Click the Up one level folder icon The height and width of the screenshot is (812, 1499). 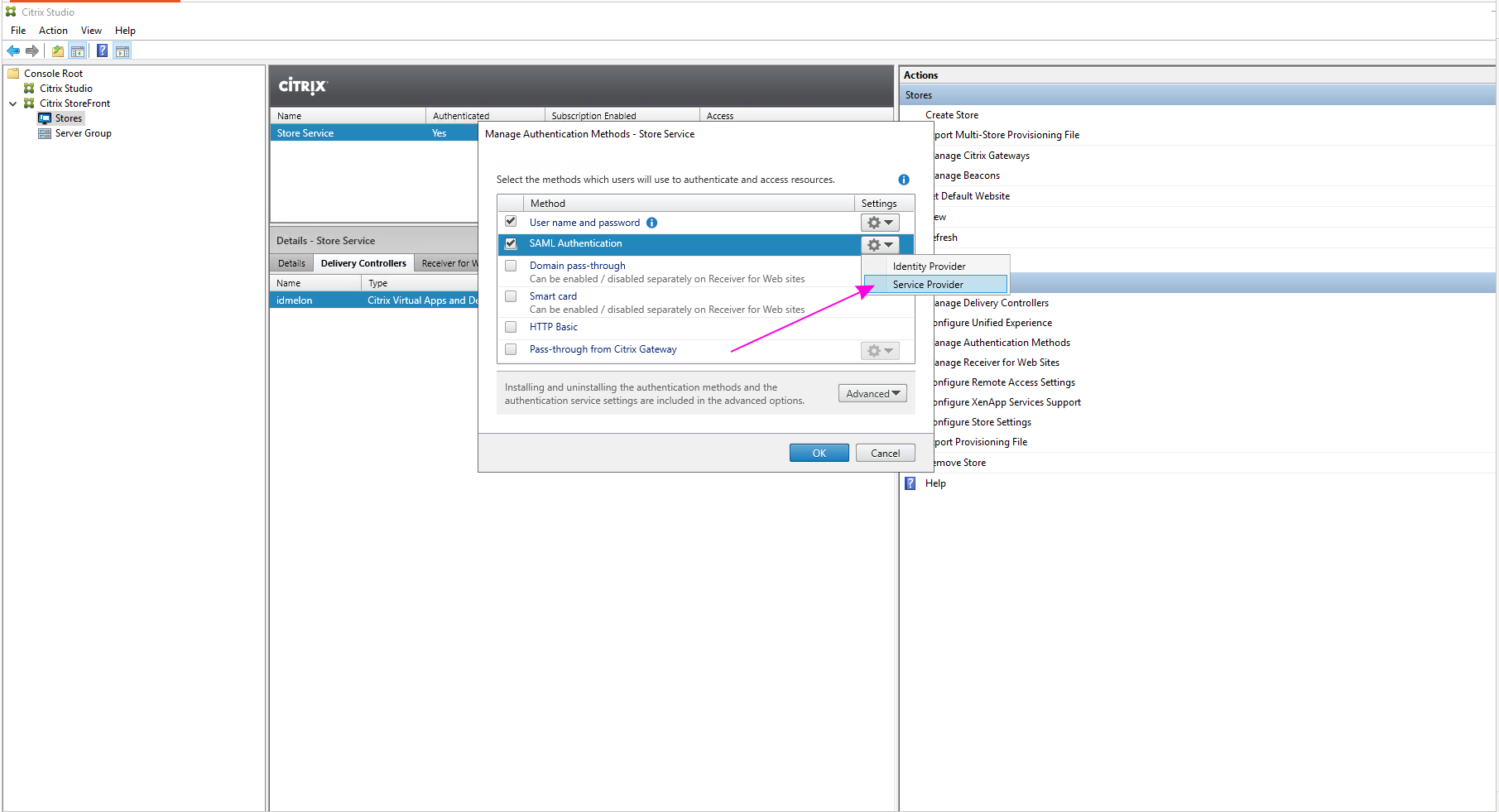coord(58,51)
